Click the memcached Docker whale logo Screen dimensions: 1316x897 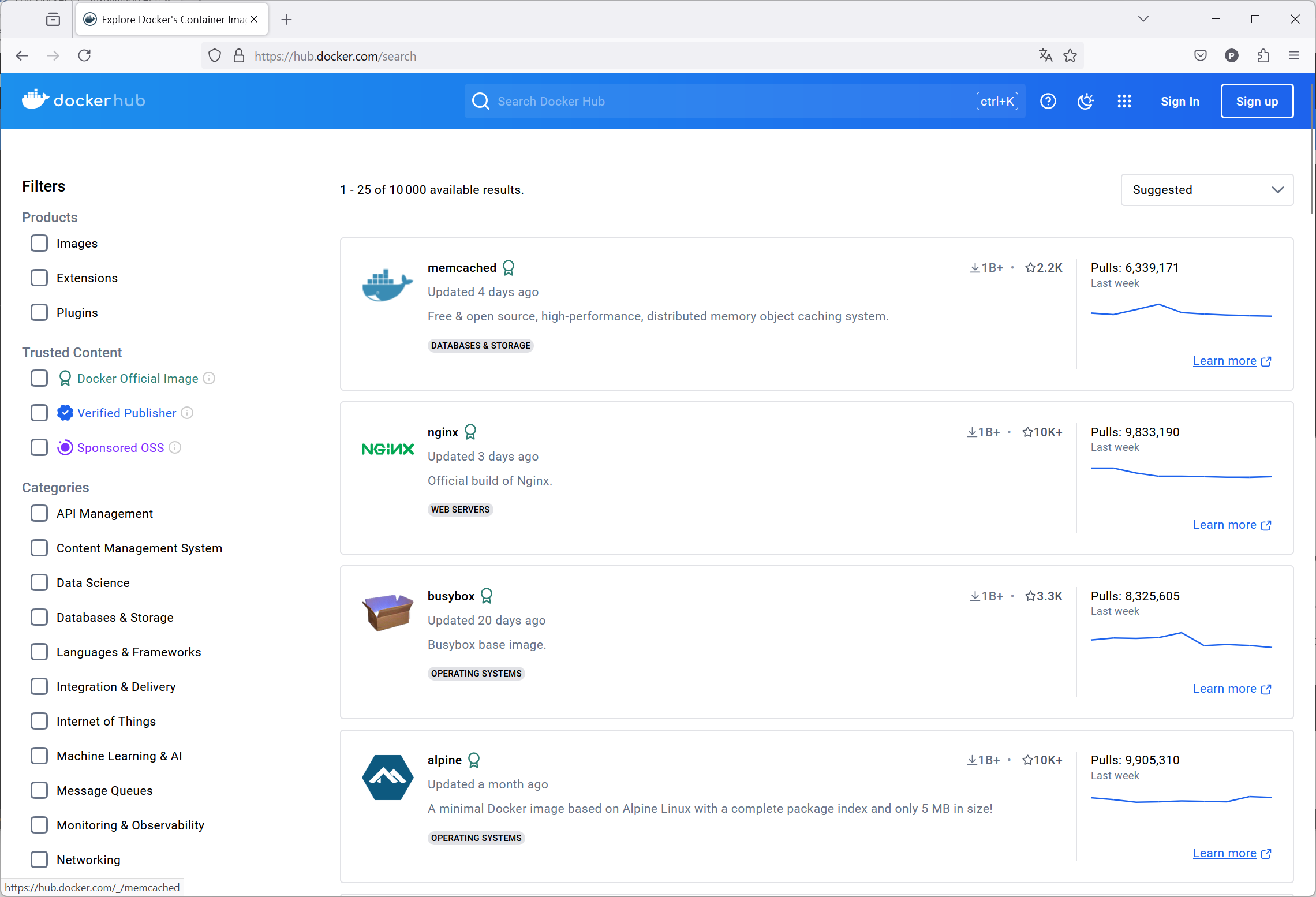coord(387,285)
